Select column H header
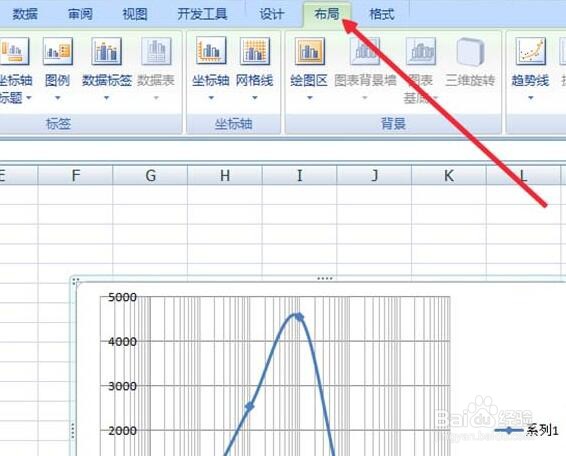Viewport: 566px width, 456px height. (x=225, y=175)
